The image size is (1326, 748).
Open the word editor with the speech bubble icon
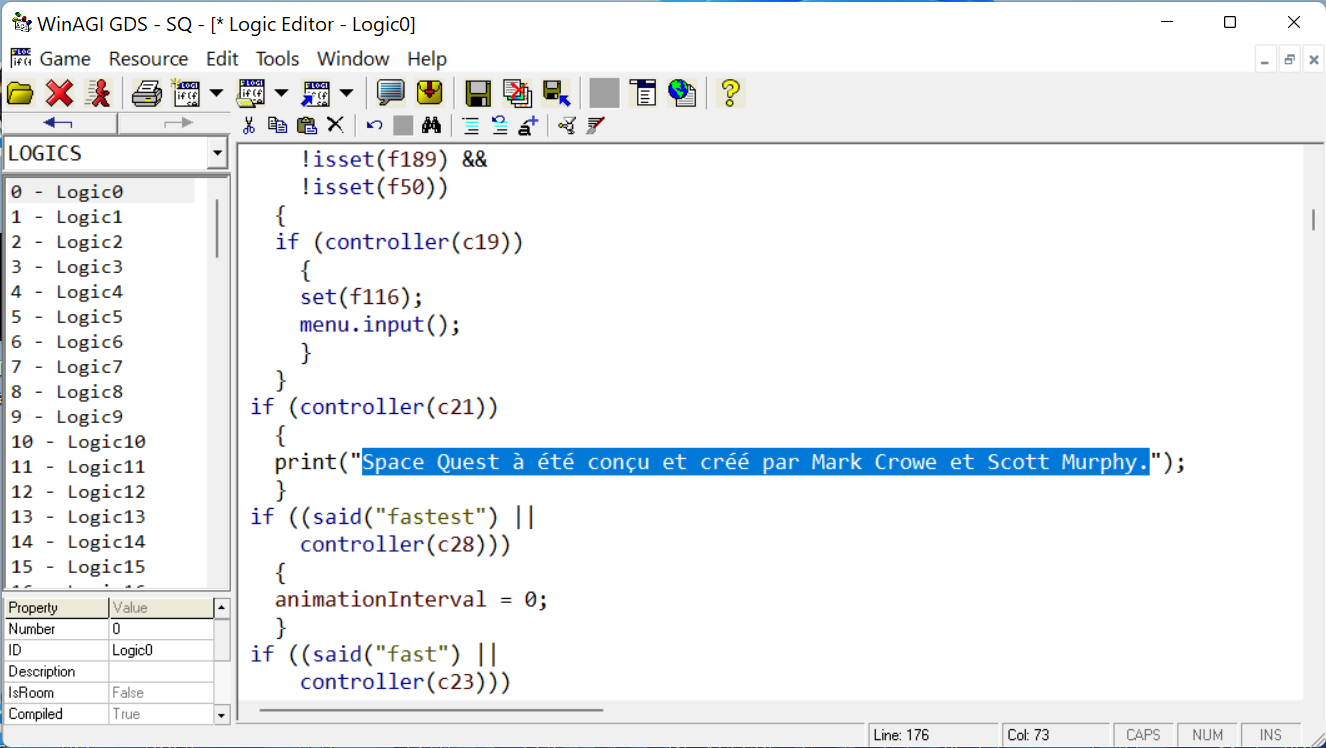coord(390,93)
